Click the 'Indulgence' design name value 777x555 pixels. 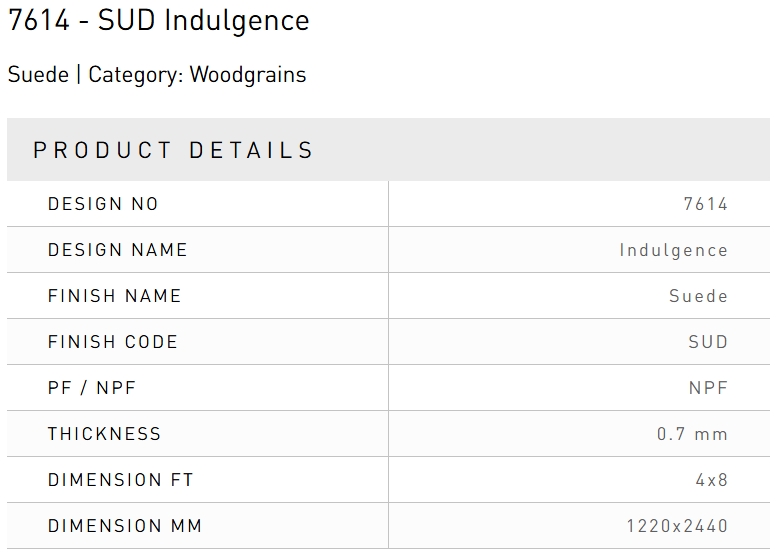673,250
